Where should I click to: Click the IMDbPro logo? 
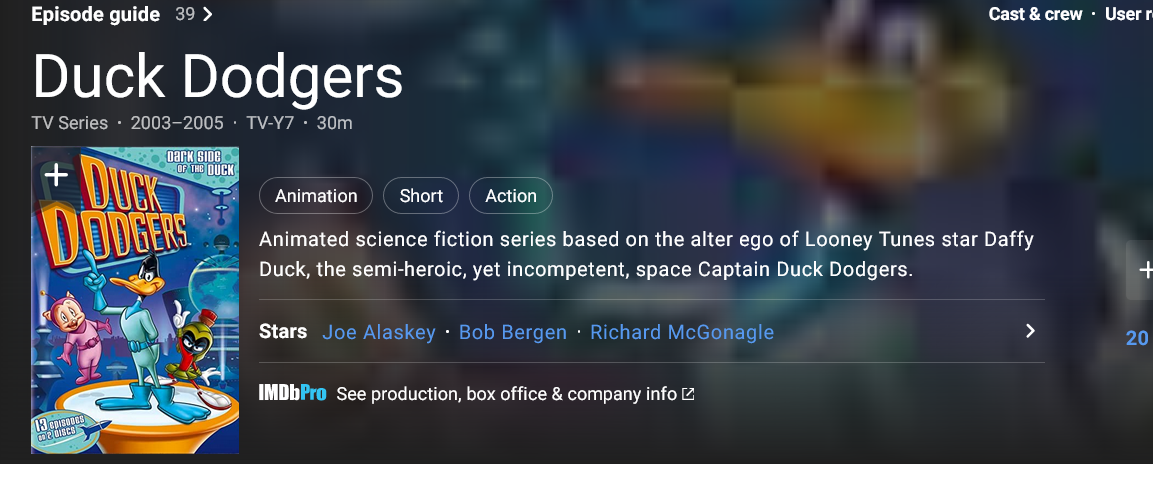coord(292,393)
